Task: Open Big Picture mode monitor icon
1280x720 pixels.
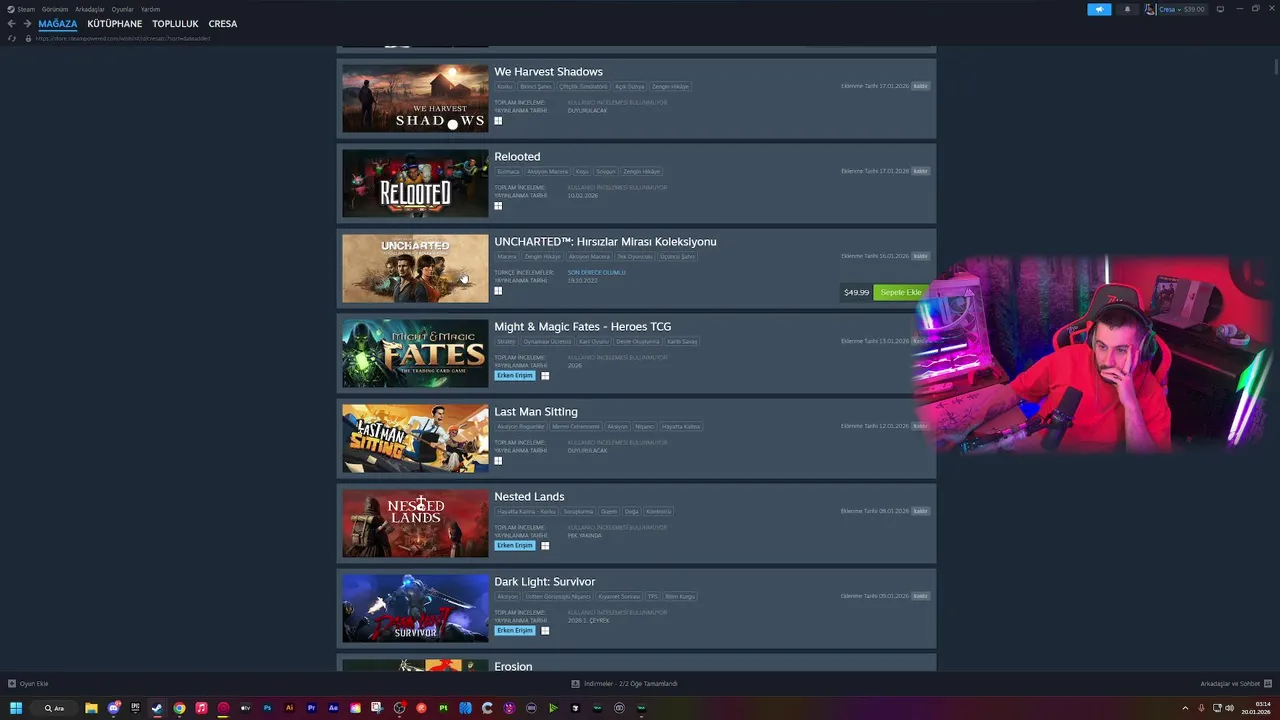Action: click(1220, 9)
